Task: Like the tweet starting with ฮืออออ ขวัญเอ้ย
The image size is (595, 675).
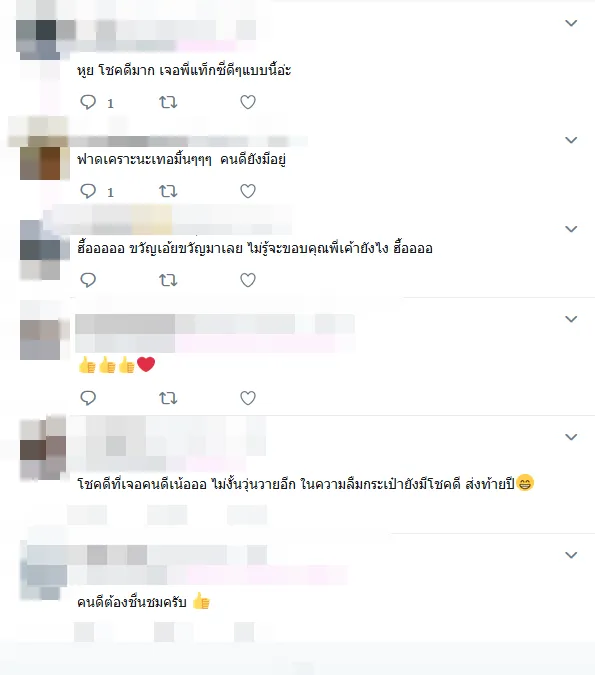Action: [x=248, y=280]
